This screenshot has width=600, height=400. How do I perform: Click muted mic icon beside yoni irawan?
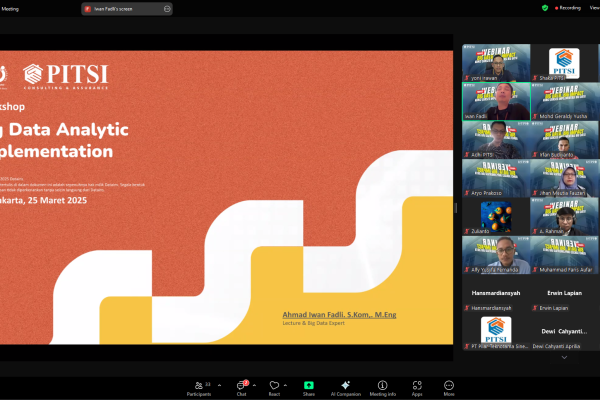click(467, 78)
